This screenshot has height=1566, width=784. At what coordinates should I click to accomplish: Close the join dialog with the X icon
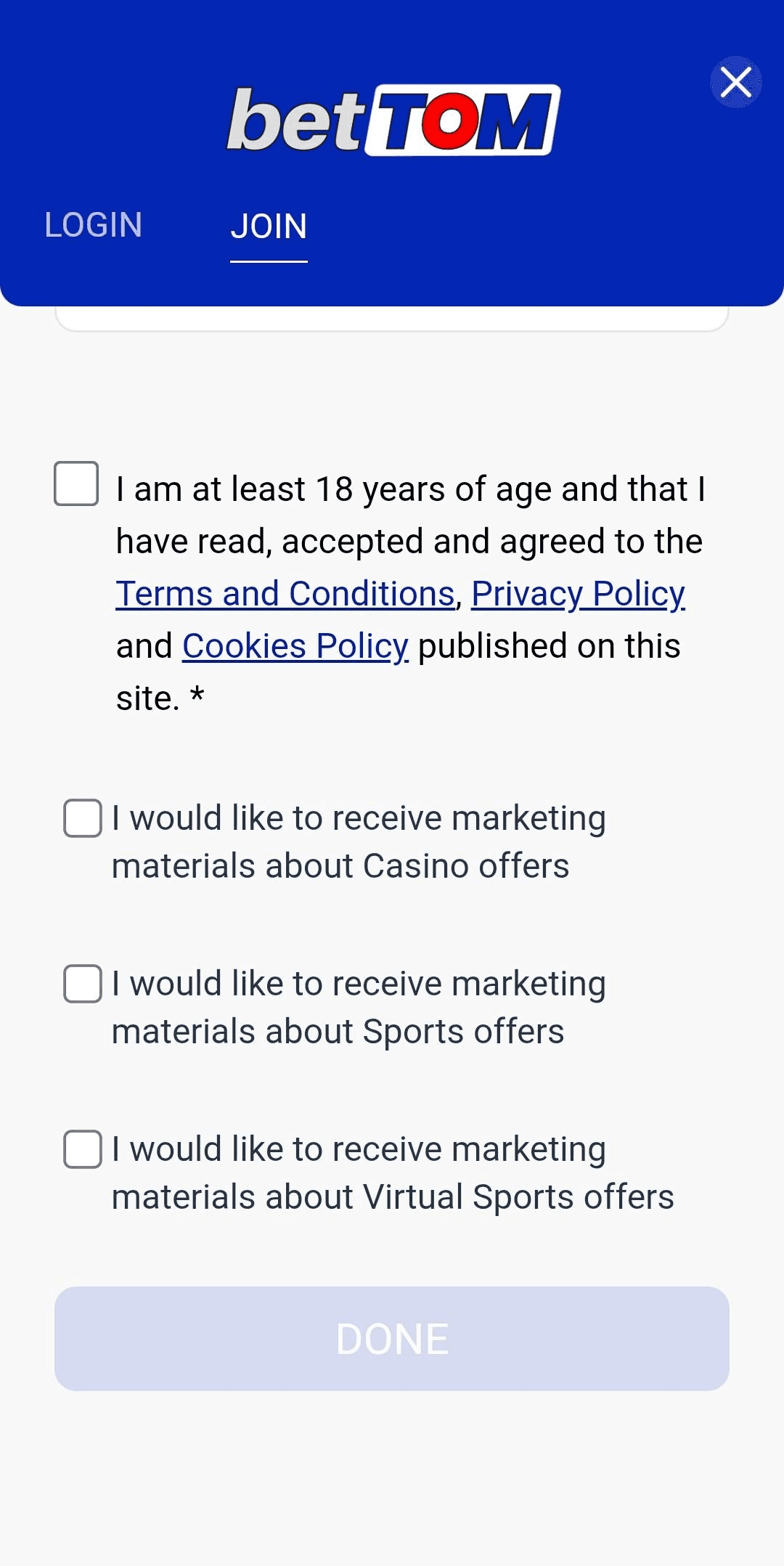(736, 82)
